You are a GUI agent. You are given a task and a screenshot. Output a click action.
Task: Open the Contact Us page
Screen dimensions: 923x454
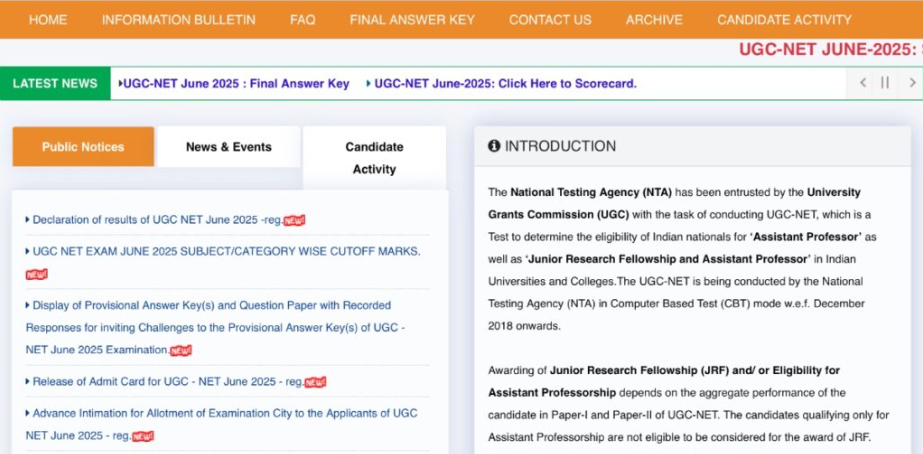(x=550, y=19)
